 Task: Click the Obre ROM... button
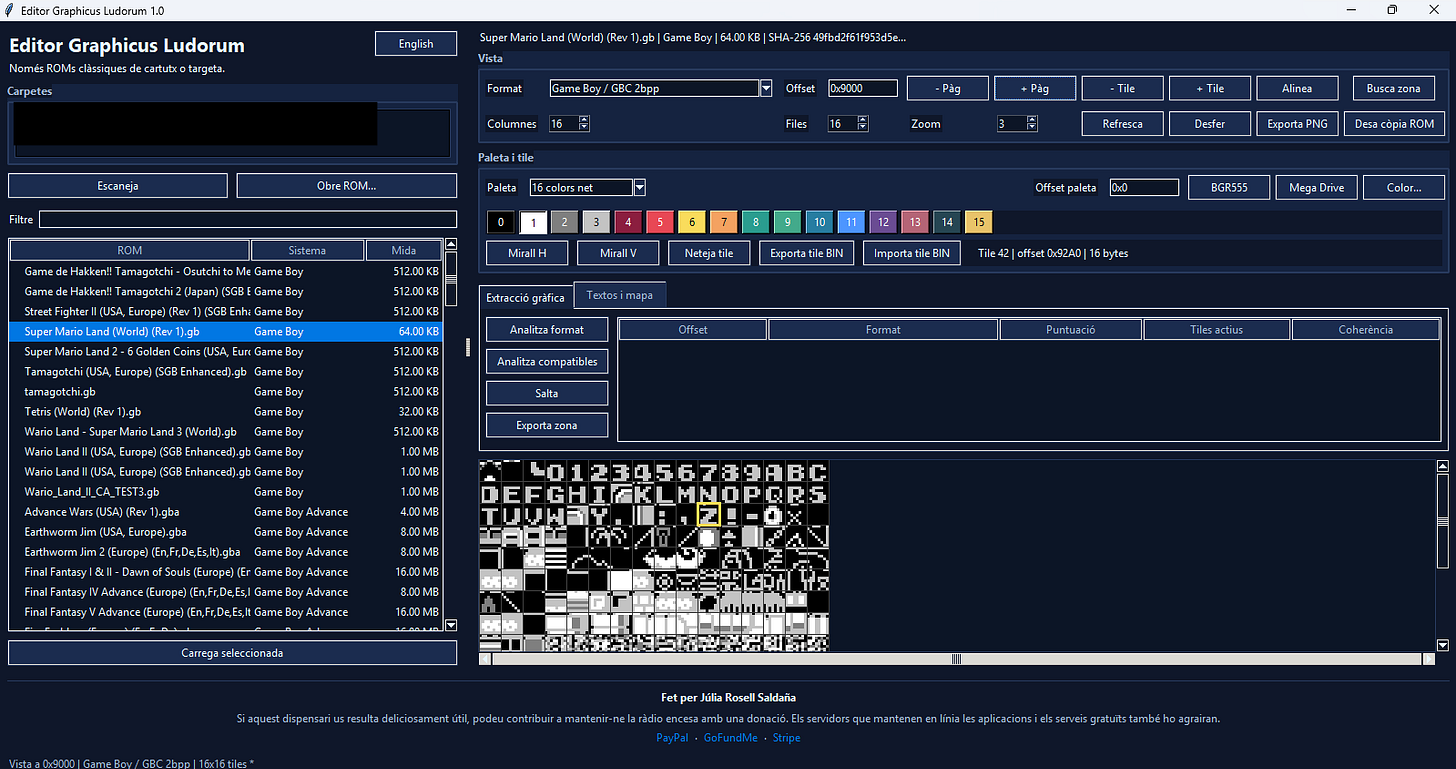[346, 186]
